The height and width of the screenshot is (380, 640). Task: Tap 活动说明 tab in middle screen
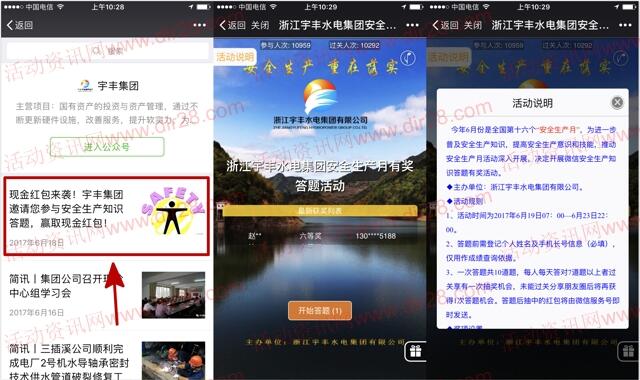coord(234,57)
